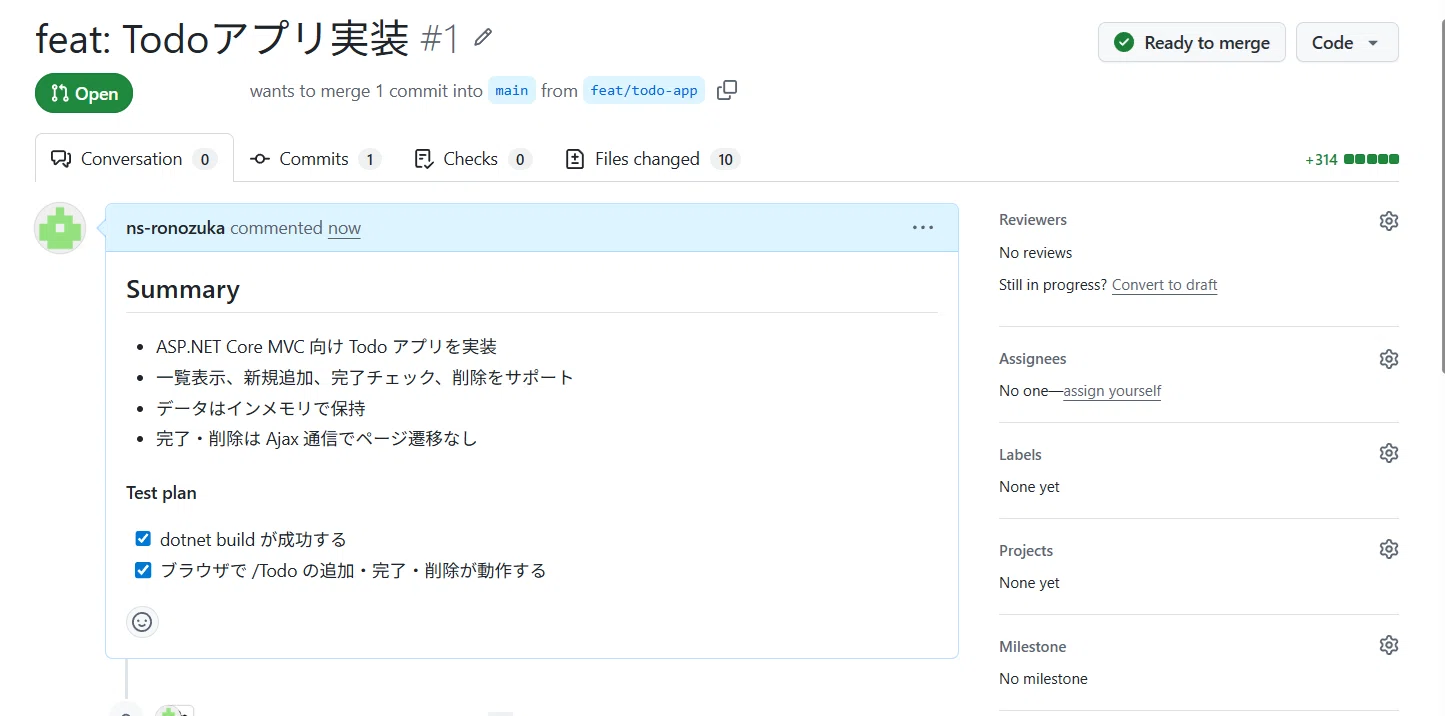Click the 'now' comment timestamp link
This screenshot has height=716, width=1445.
[344, 228]
